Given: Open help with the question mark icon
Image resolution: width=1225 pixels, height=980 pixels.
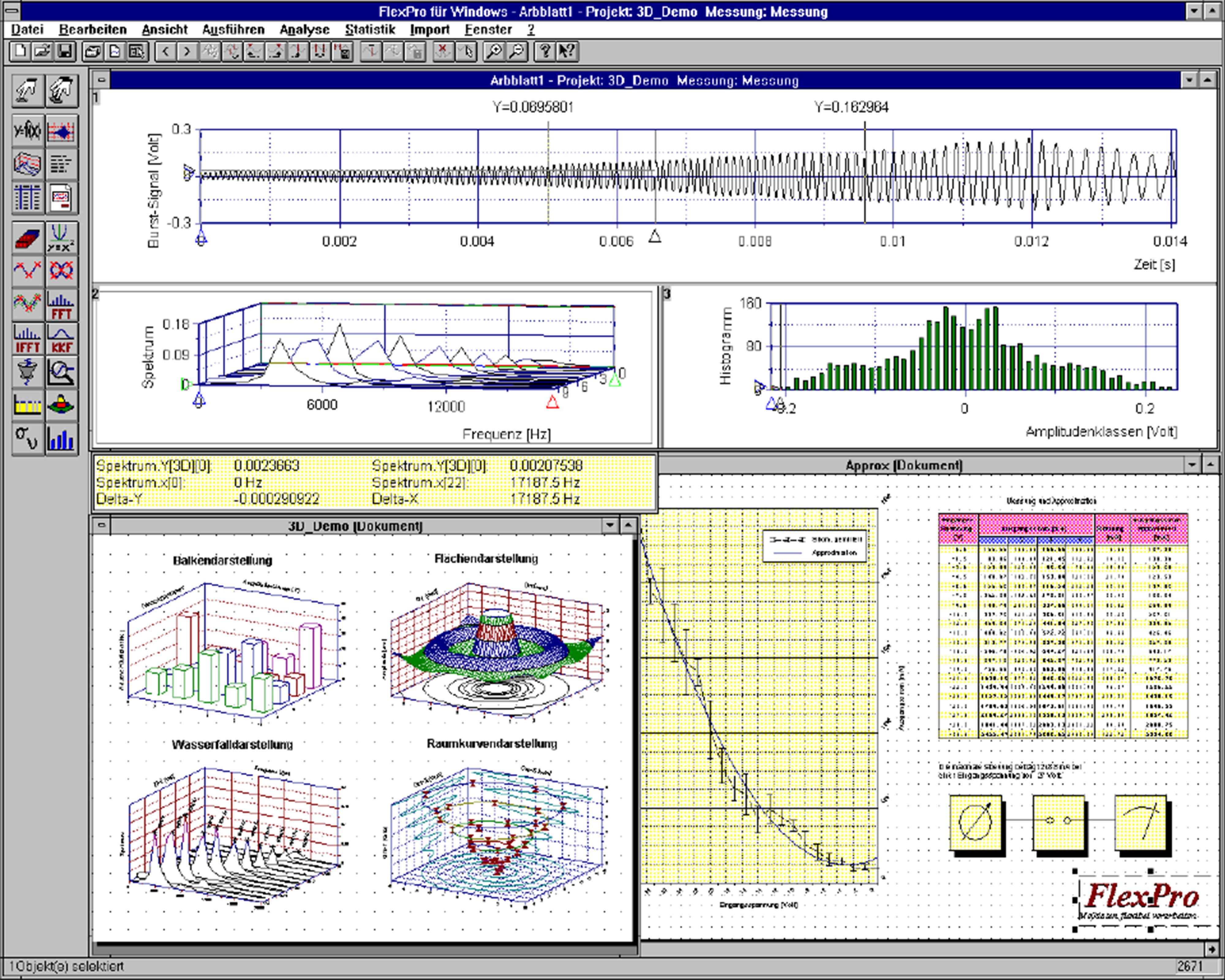Looking at the screenshot, I should point(545,52).
